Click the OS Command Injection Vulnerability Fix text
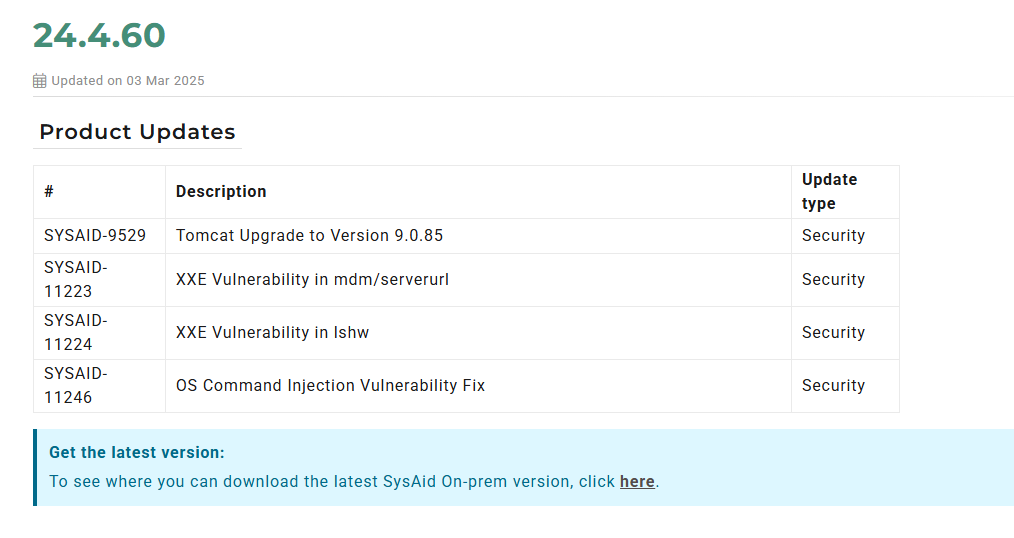The width and height of the screenshot is (1014, 538). (330, 385)
